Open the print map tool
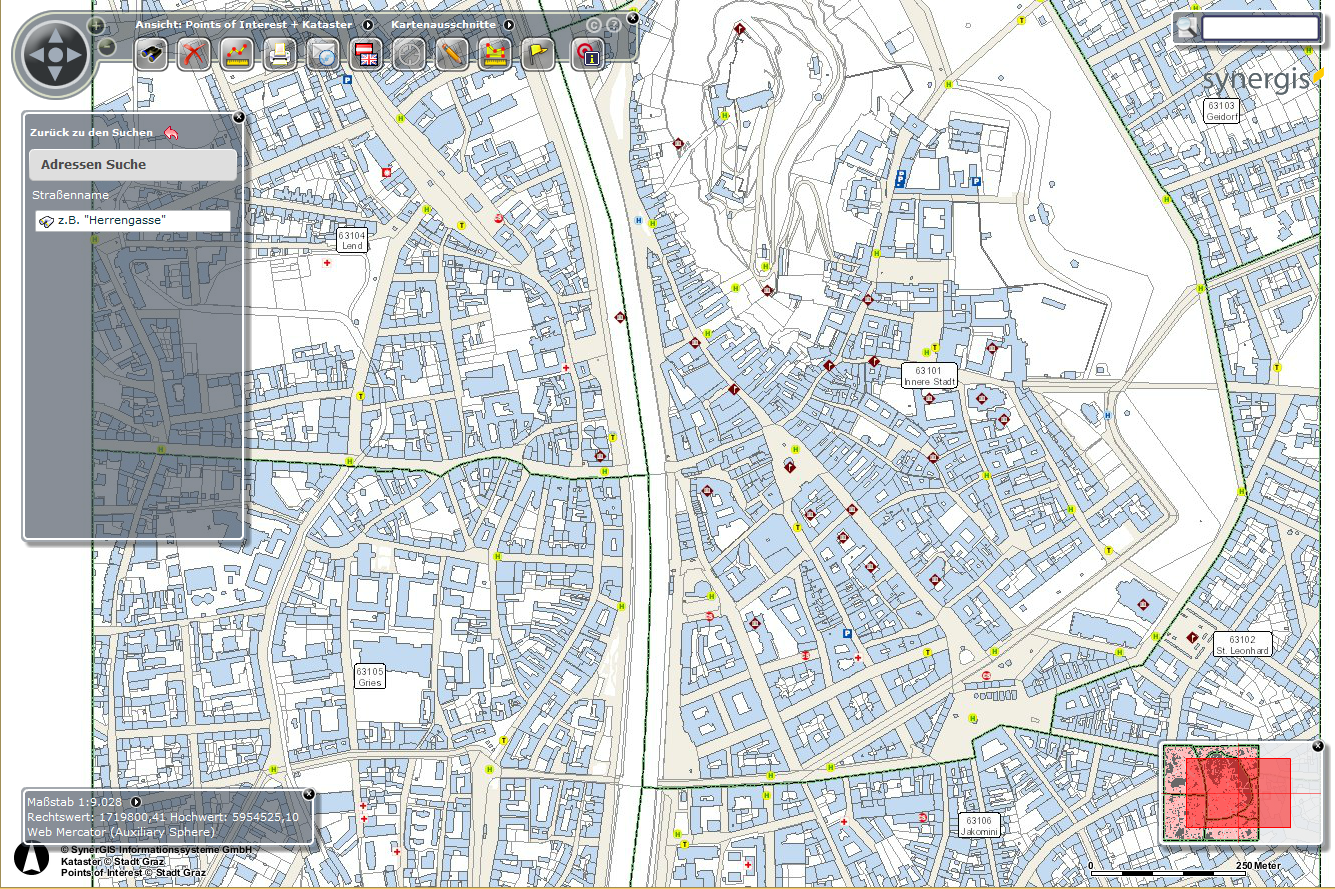The height and width of the screenshot is (889, 1335). [279, 54]
